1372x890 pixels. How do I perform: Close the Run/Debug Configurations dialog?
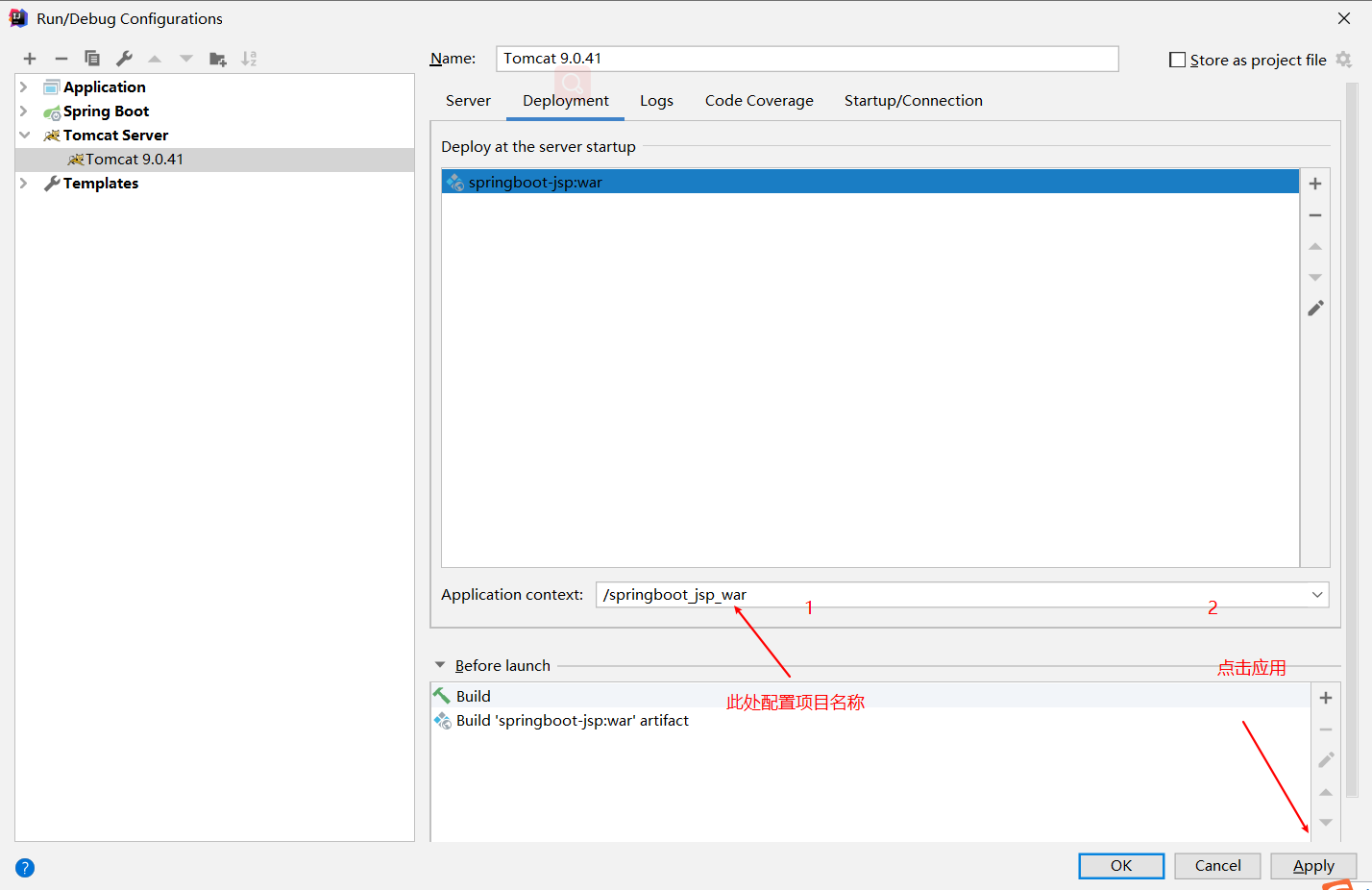tap(1344, 18)
